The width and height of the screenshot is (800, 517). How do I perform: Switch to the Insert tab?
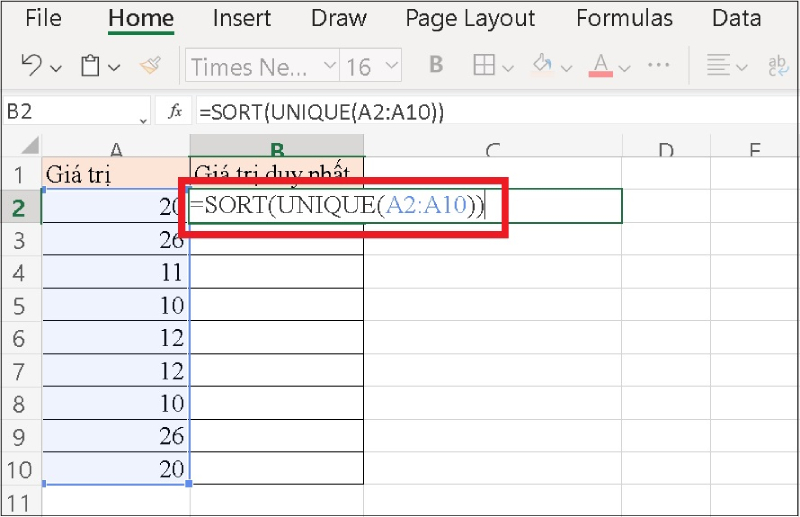(x=242, y=18)
